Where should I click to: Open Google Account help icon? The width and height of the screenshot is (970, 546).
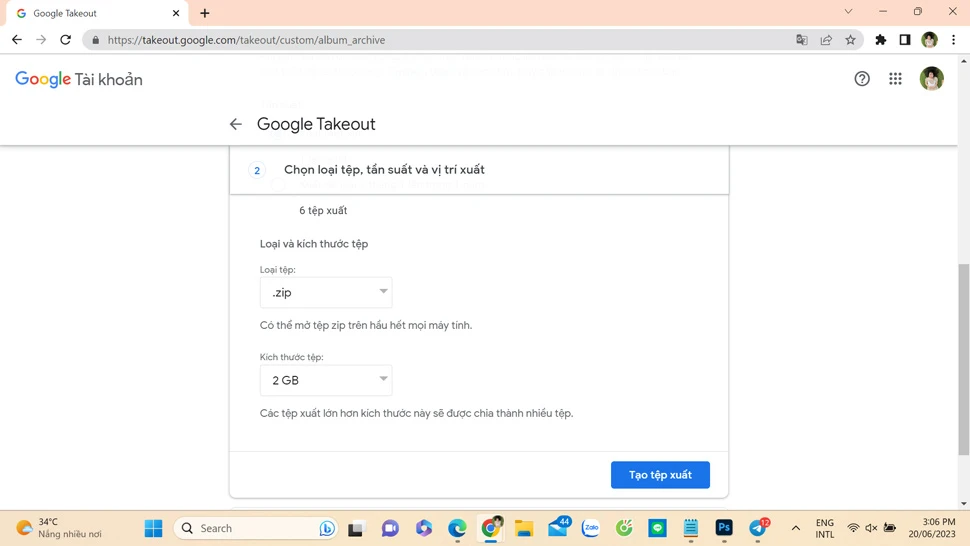(x=862, y=79)
